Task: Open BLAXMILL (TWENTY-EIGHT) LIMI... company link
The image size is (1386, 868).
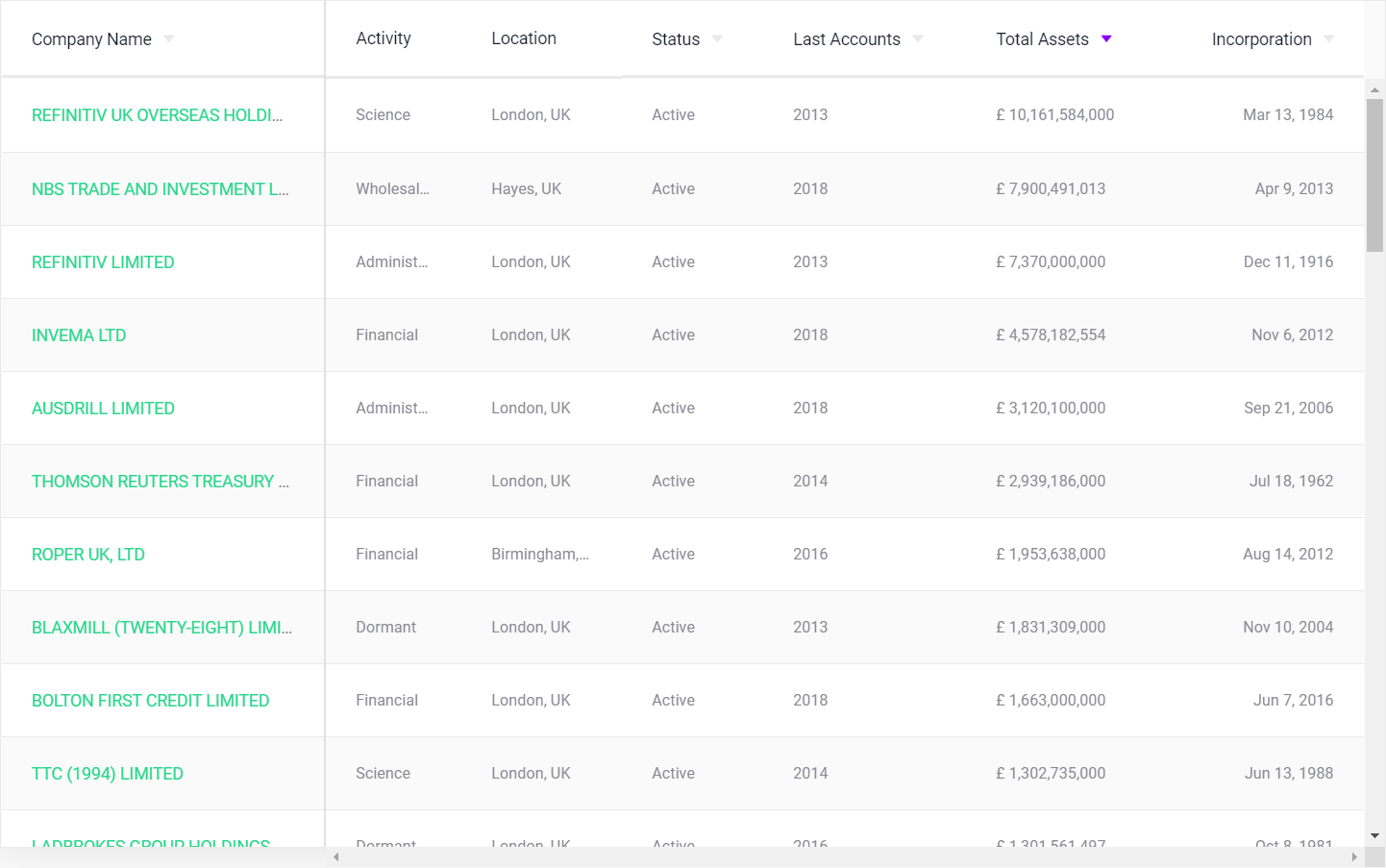Action: pos(161,628)
